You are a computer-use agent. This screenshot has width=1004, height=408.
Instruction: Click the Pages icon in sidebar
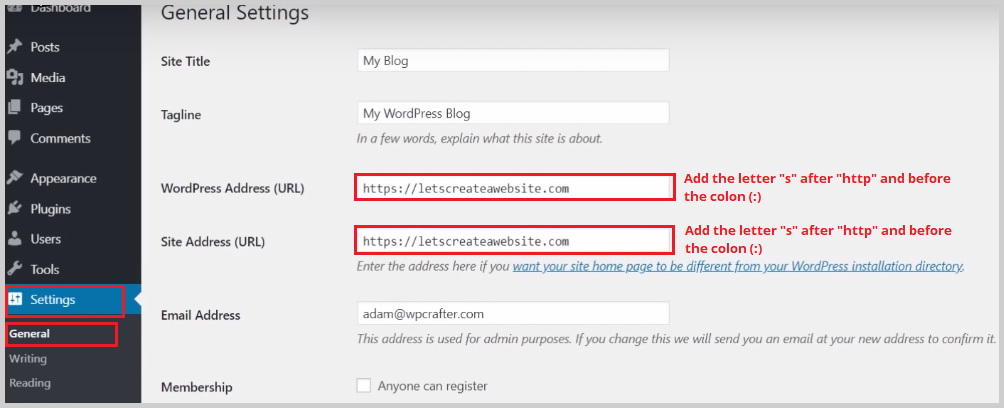coord(14,108)
